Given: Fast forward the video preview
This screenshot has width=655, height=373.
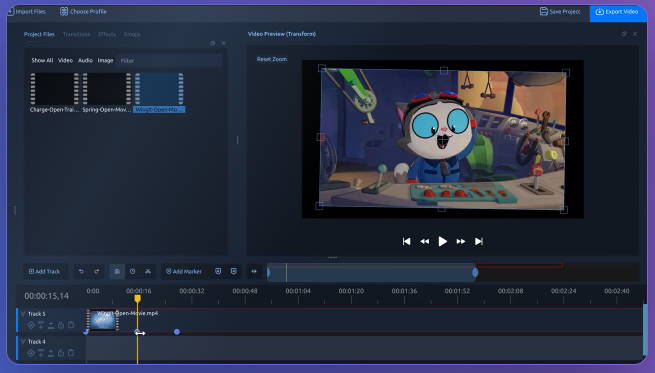Looking at the screenshot, I should 461,241.
